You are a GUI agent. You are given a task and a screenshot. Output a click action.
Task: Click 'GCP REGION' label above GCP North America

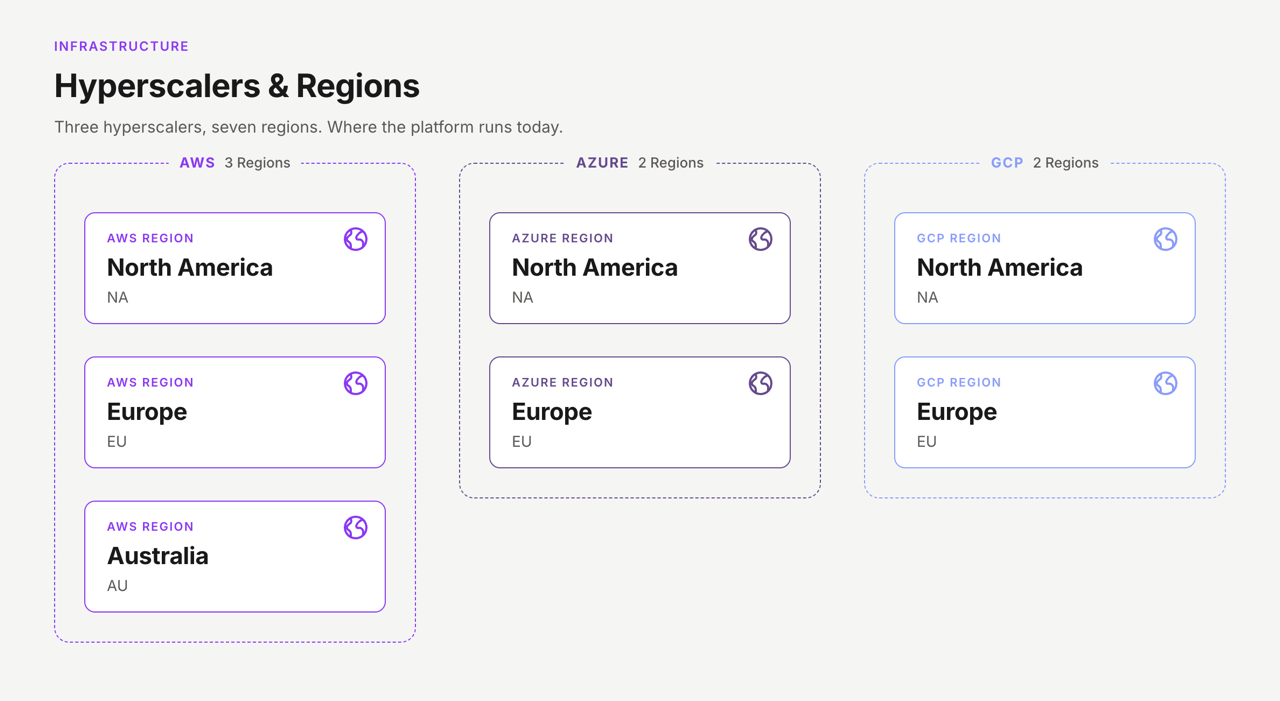pos(959,239)
